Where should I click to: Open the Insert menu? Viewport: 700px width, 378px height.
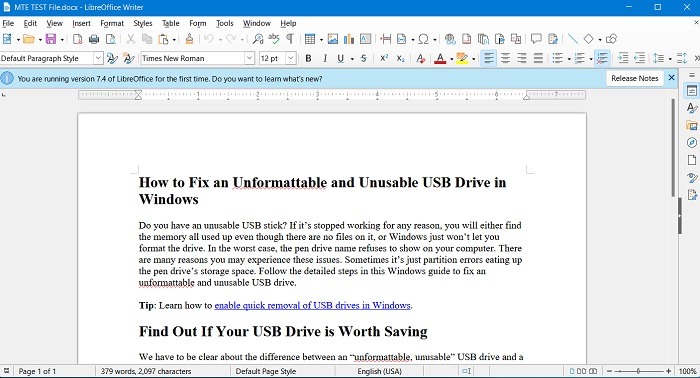pos(81,23)
